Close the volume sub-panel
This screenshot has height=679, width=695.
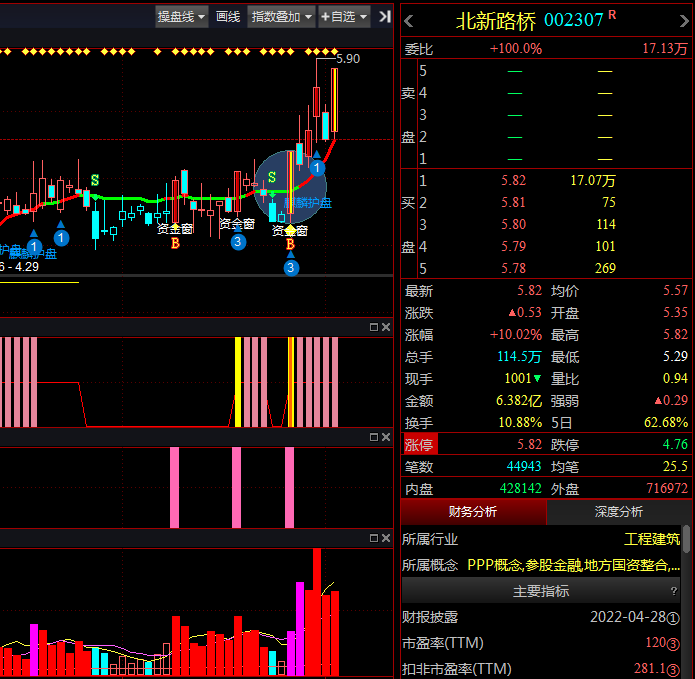(386, 538)
